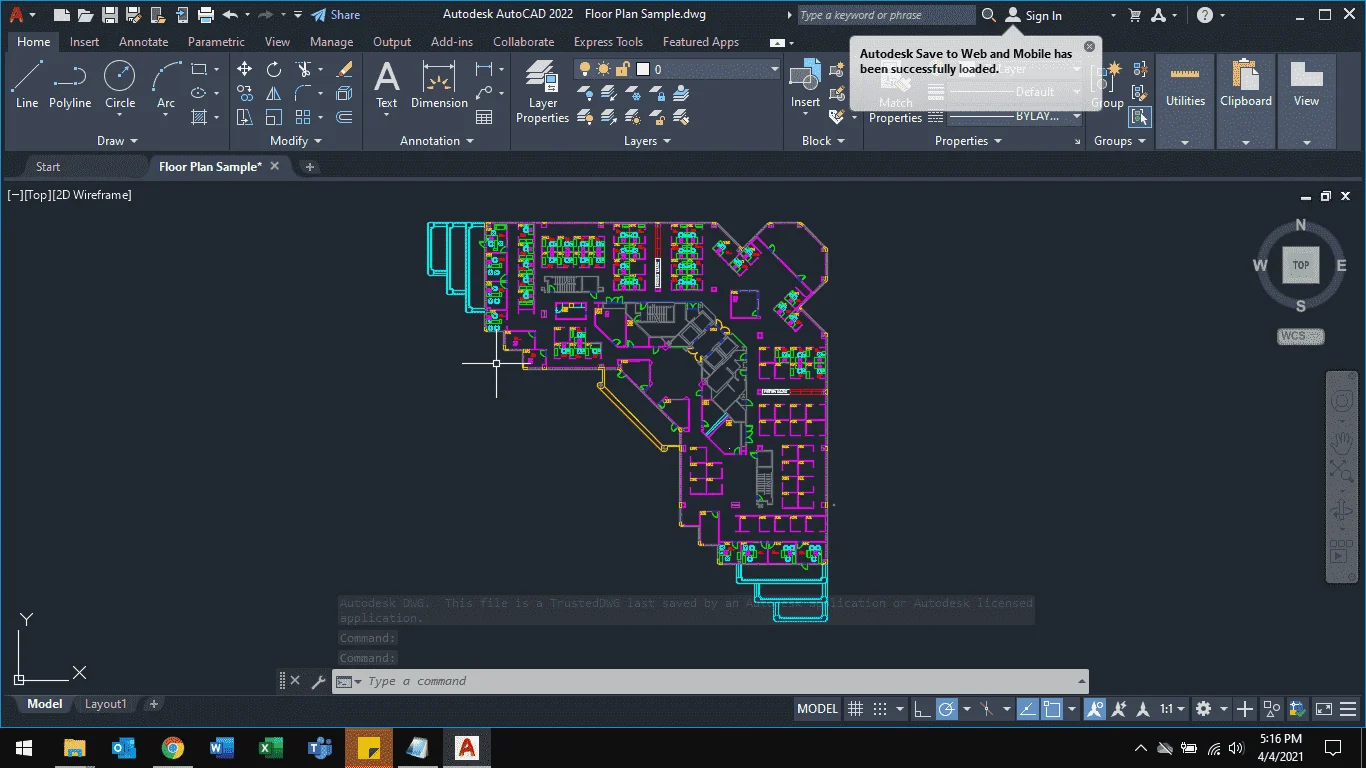The width and height of the screenshot is (1366, 768).
Task: Switch to the Insert ribbon tab
Action: (84, 42)
